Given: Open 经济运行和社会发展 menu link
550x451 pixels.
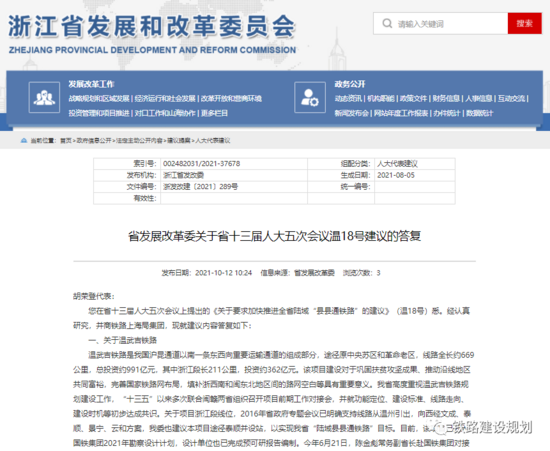Looking at the screenshot, I should point(165,99).
